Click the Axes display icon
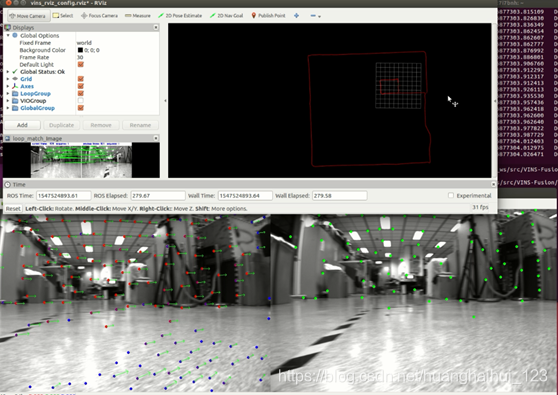 [x=15, y=86]
